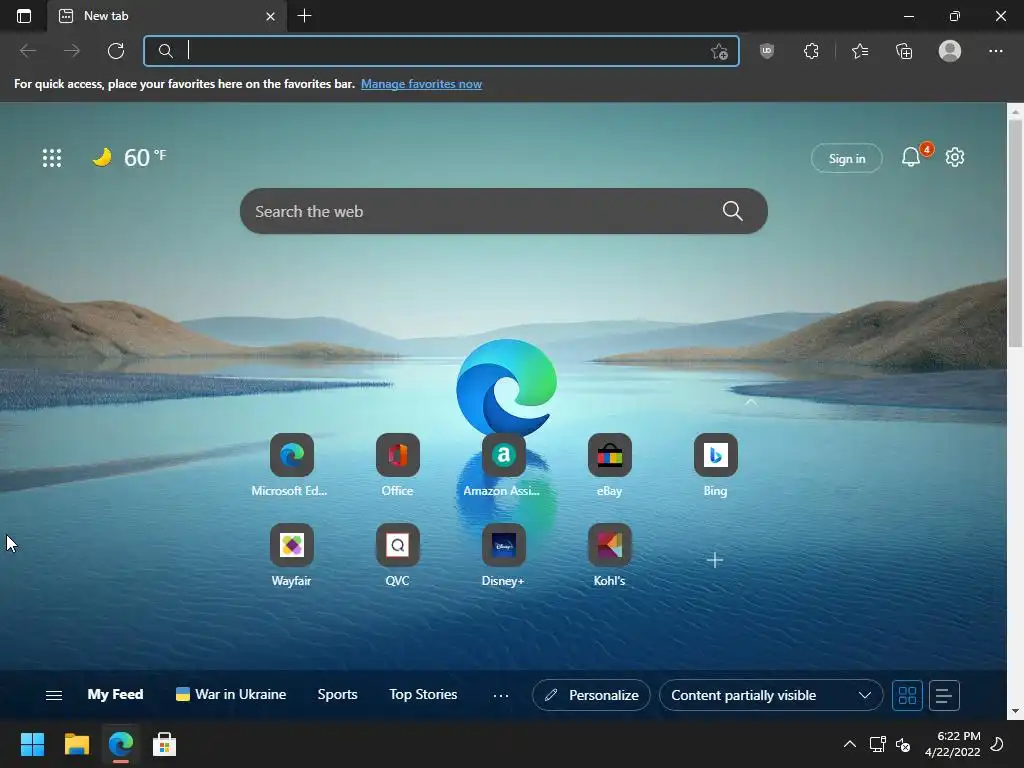This screenshot has height=768, width=1024.
Task: Open the Favorites list icon
Action: 860,51
